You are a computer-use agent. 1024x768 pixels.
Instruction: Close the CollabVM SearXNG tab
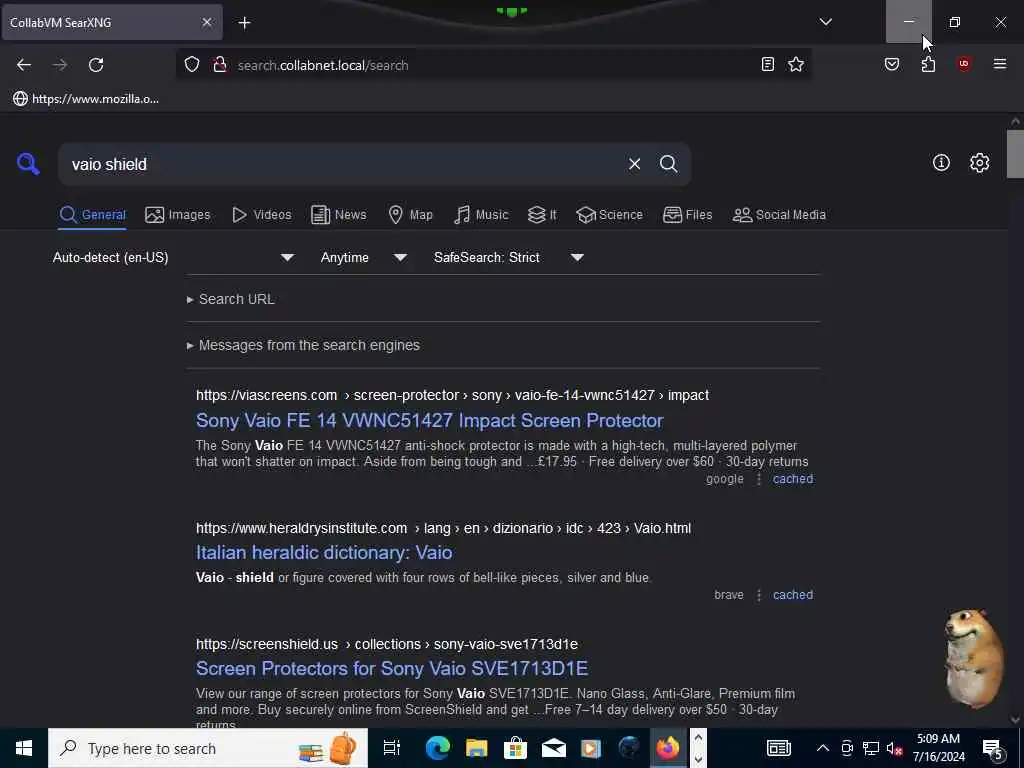pyautogui.click(x=206, y=22)
